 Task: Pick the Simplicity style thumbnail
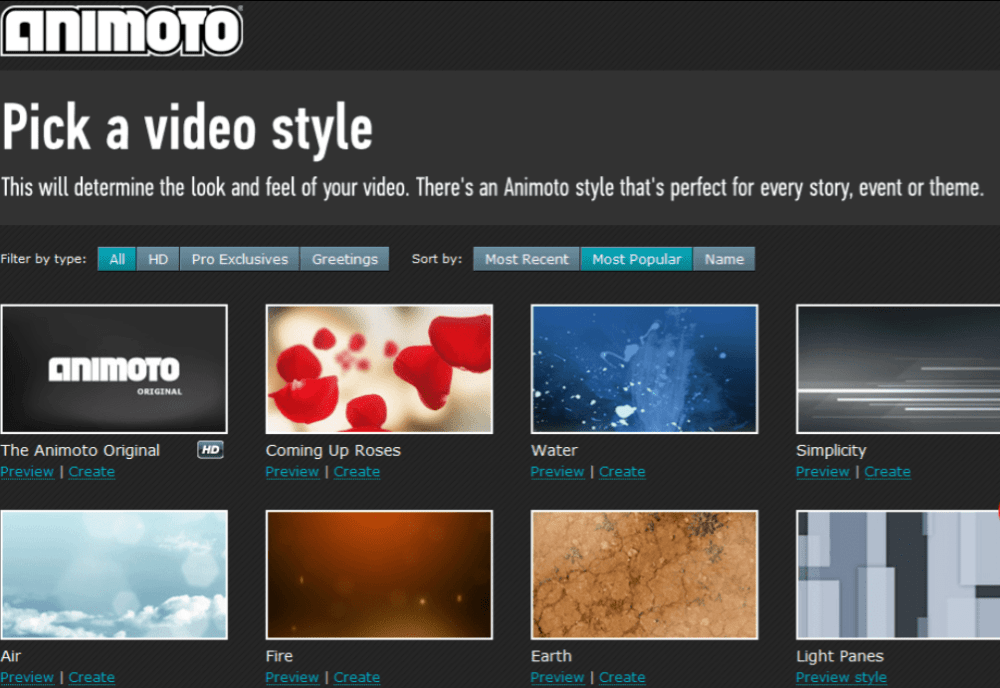pyautogui.click(x=898, y=369)
